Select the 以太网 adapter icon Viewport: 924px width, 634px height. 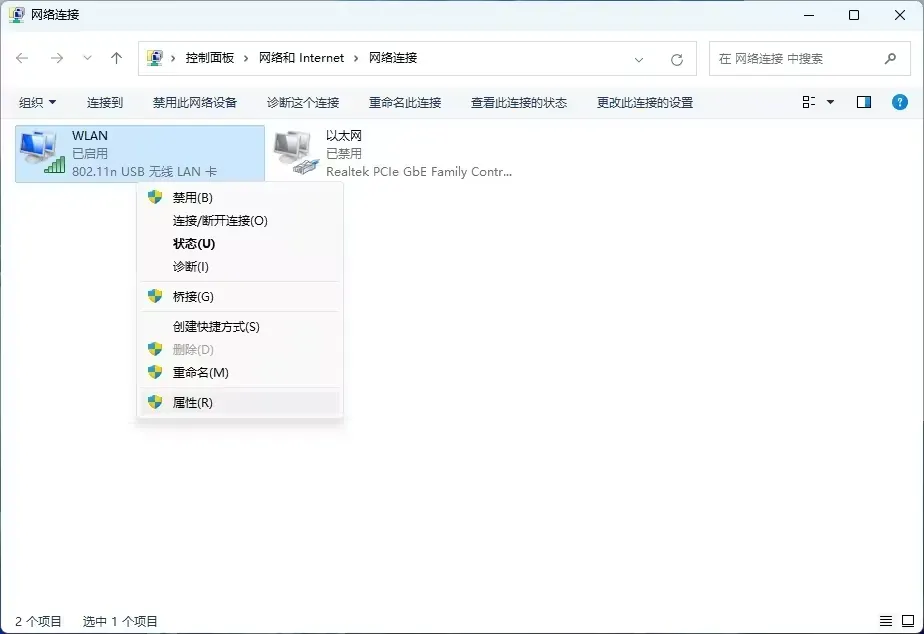click(x=296, y=153)
